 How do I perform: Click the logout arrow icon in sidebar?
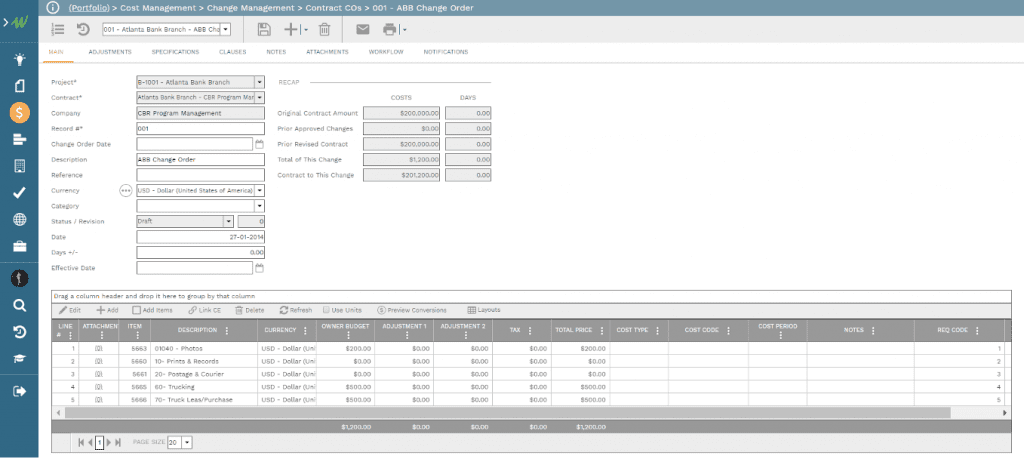pyautogui.click(x=20, y=391)
